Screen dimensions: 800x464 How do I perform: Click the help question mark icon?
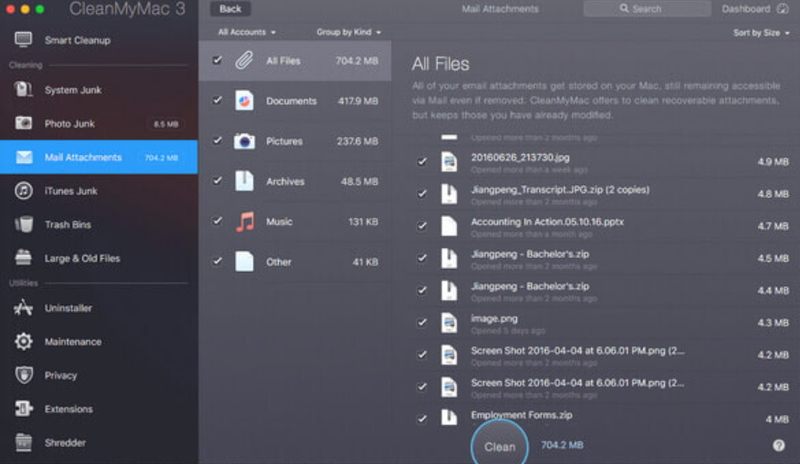click(x=779, y=446)
